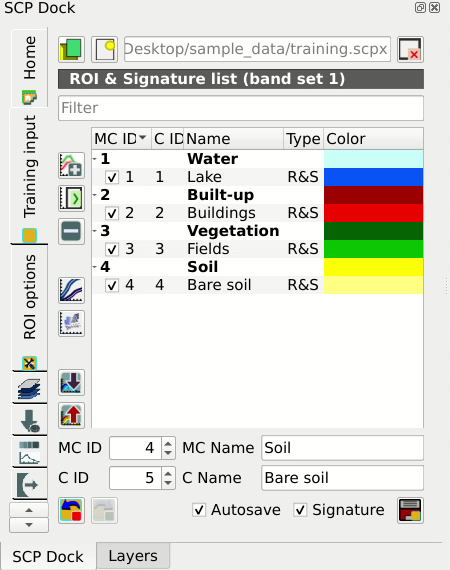Image resolution: width=450 pixels, height=570 pixels.
Task: Calculate signatures for highlighted items icon
Action: pos(71,198)
